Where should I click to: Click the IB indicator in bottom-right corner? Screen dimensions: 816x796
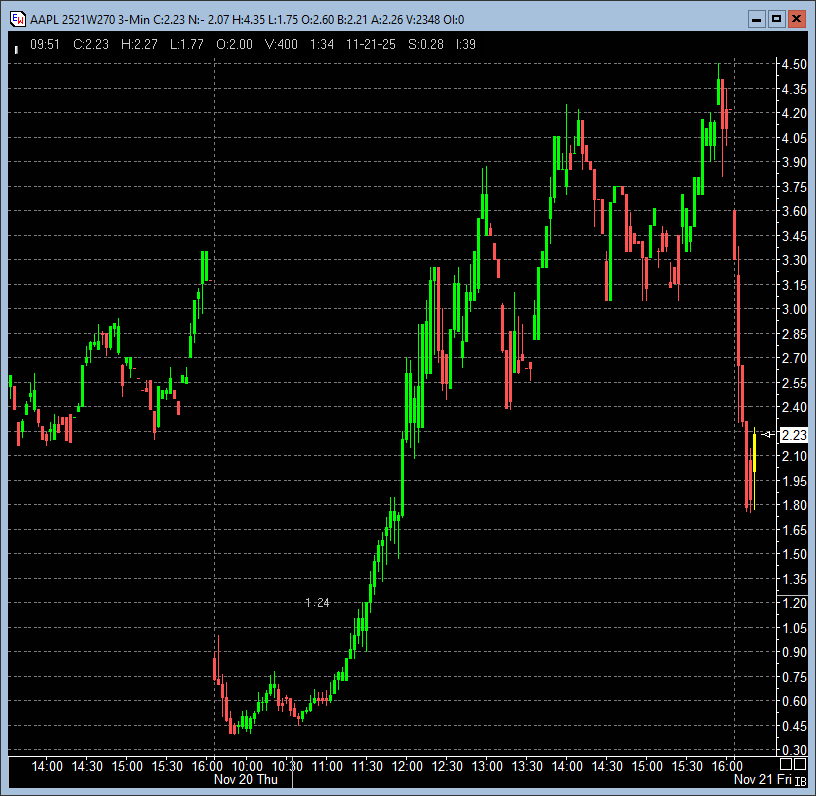tap(800, 781)
